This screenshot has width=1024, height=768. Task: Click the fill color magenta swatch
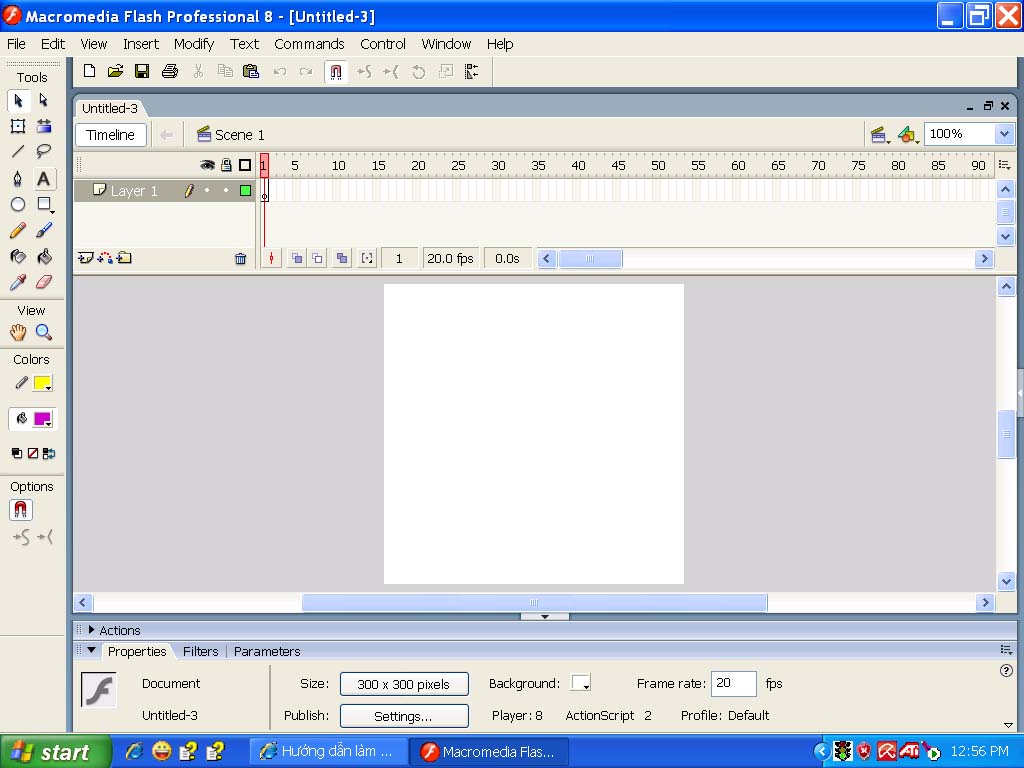[42, 419]
